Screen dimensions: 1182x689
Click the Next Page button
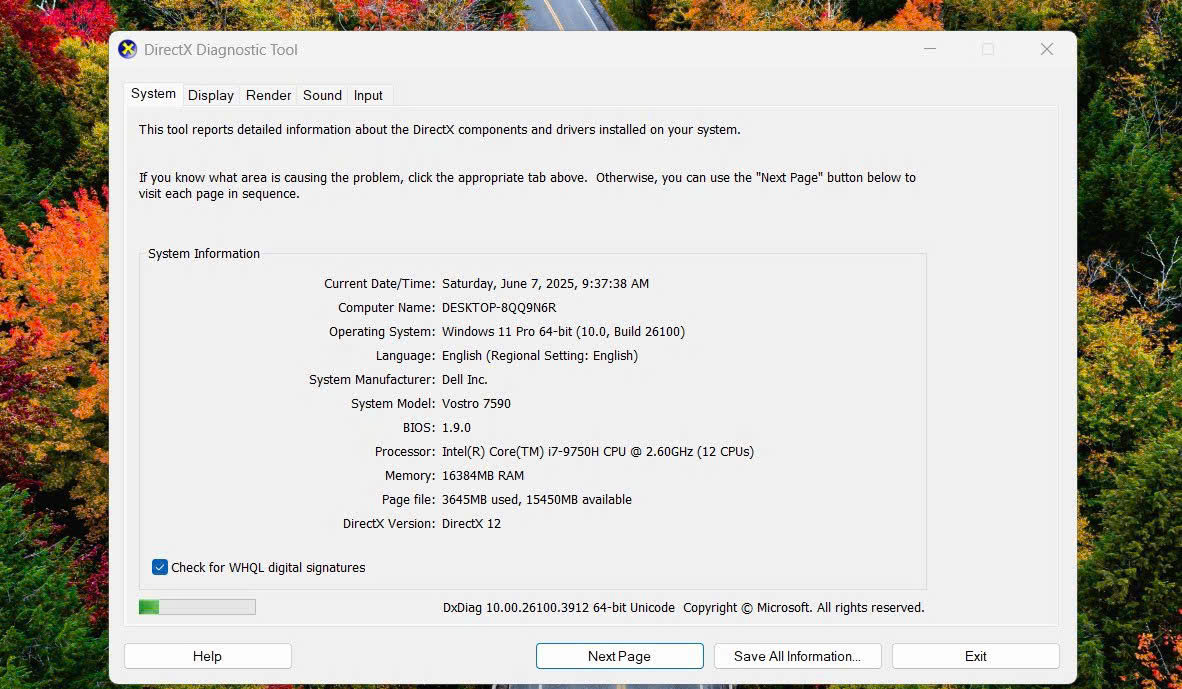(x=619, y=656)
